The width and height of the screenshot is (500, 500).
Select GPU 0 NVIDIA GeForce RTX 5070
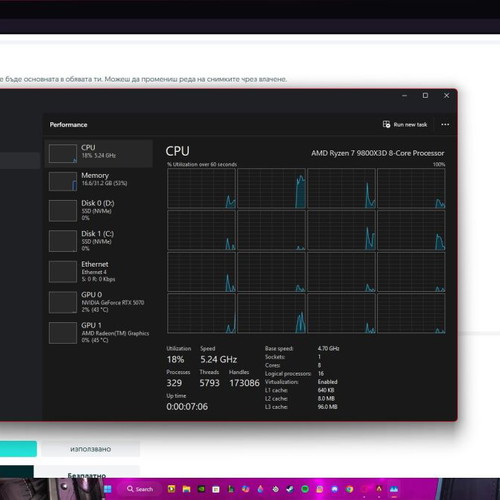coord(99,302)
